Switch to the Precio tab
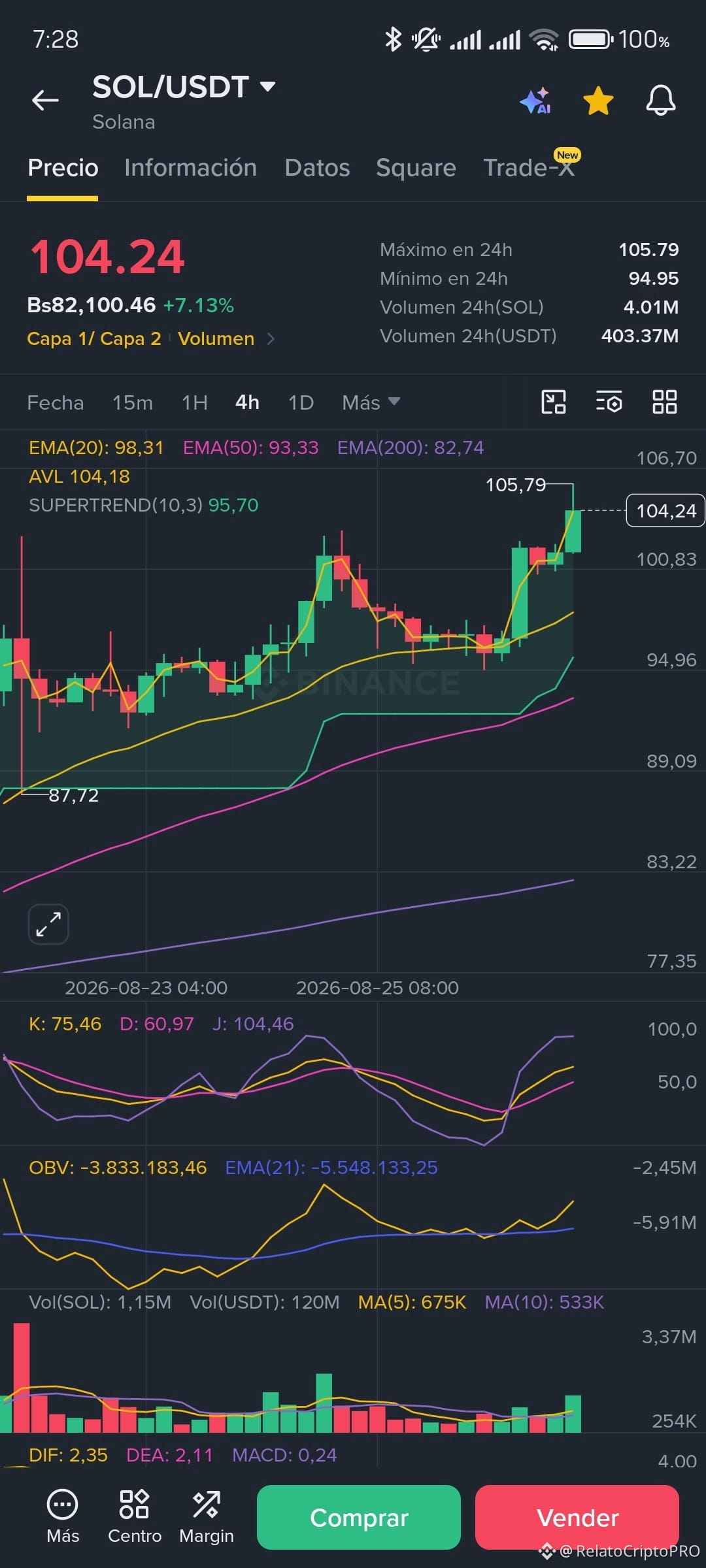 pyautogui.click(x=63, y=168)
